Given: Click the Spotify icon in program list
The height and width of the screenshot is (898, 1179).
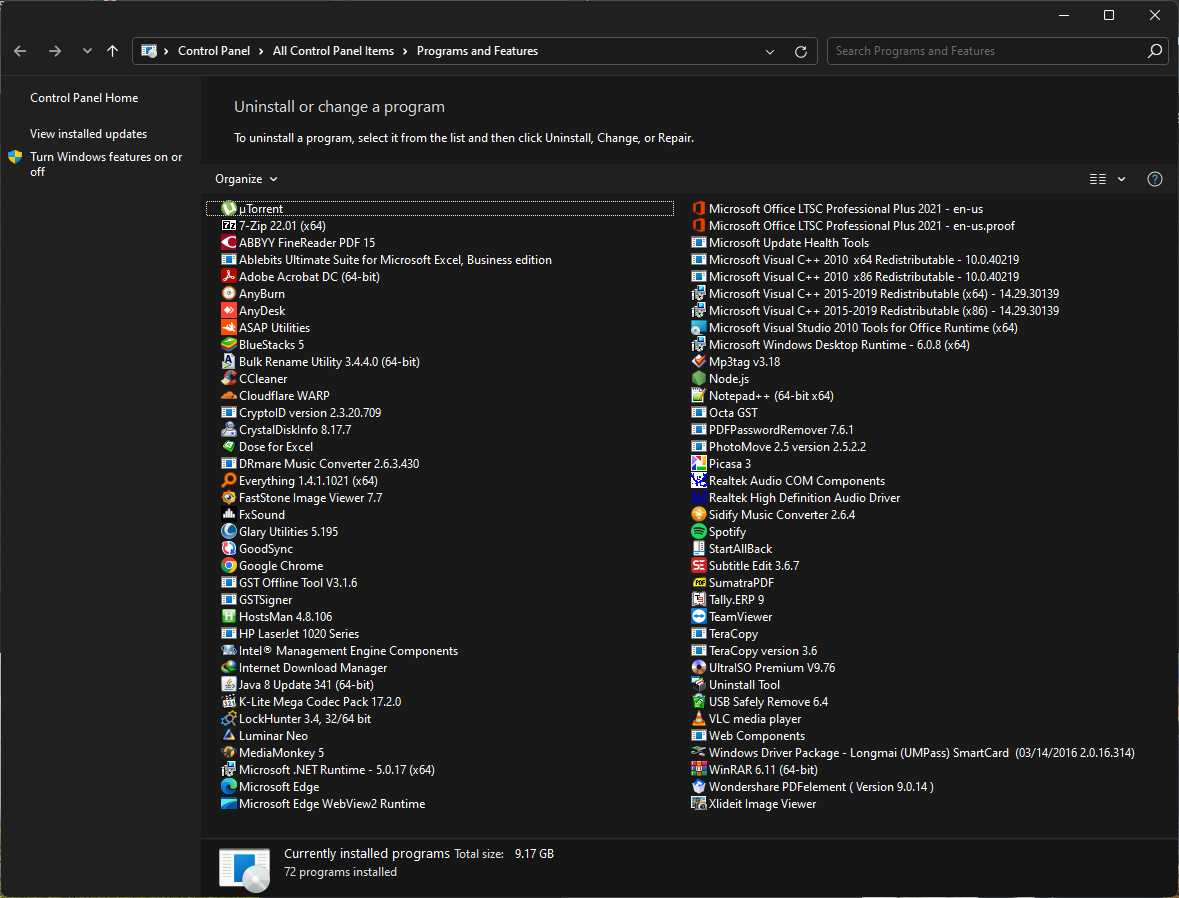Looking at the screenshot, I should coord(699,532).
